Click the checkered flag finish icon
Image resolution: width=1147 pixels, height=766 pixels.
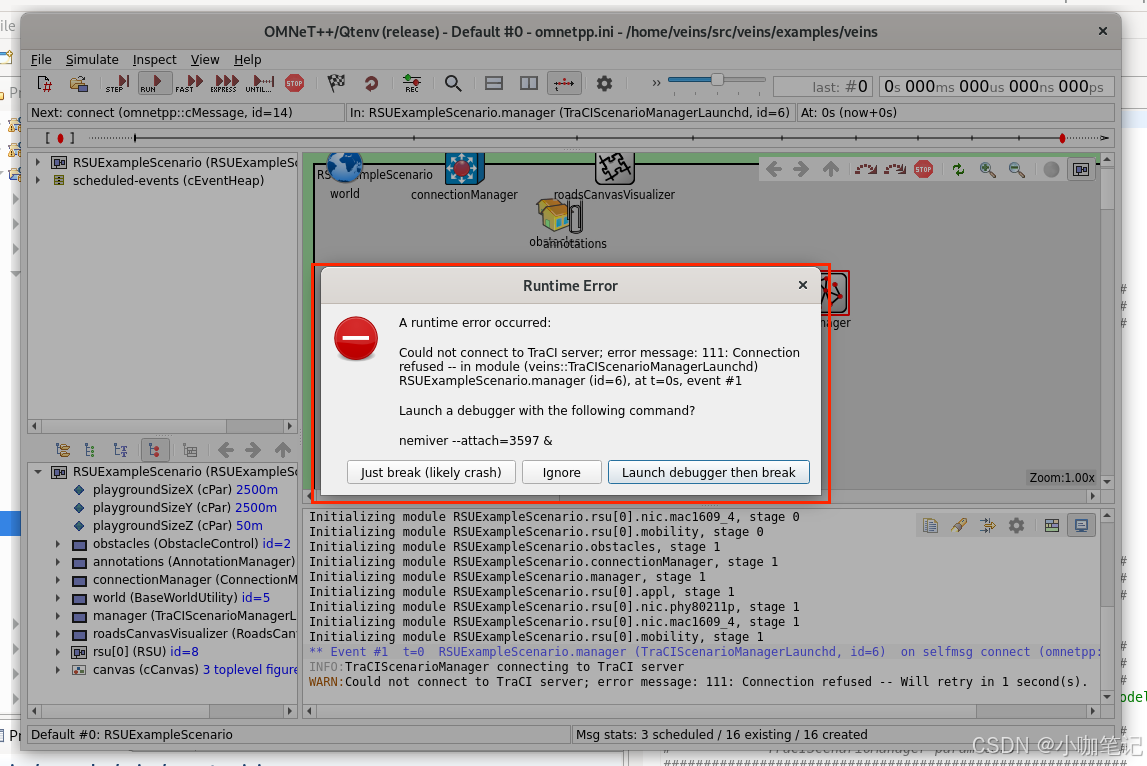coord(336,83)
